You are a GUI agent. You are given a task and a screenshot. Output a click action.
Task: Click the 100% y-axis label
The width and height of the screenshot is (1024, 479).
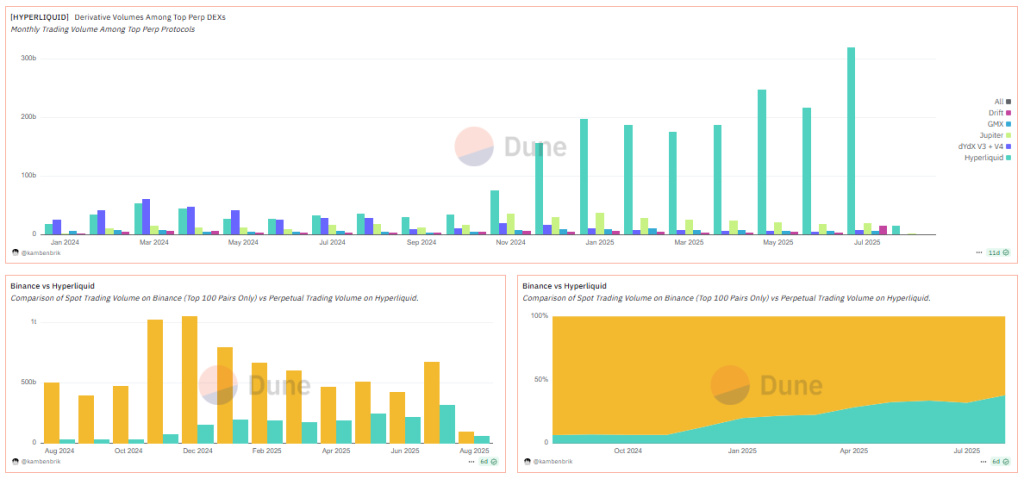coord(538,316)
